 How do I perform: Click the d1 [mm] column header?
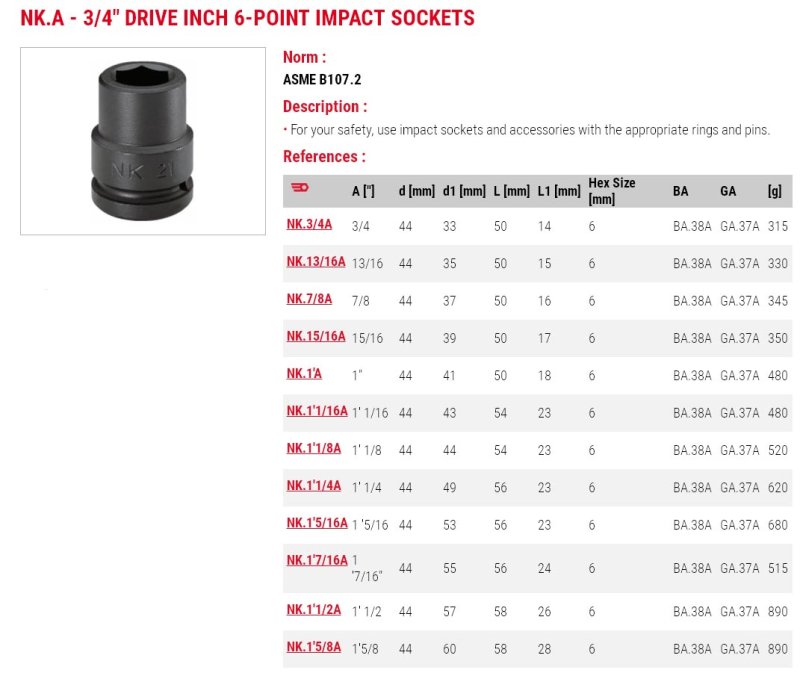click(x=464, y=191)
